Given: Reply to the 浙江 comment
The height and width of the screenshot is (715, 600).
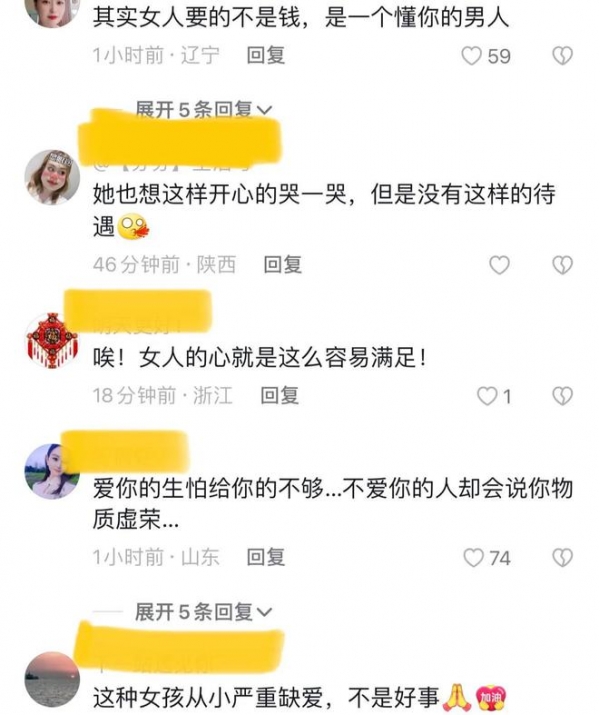Looking at the screenshot, I should tap(279, 395).
